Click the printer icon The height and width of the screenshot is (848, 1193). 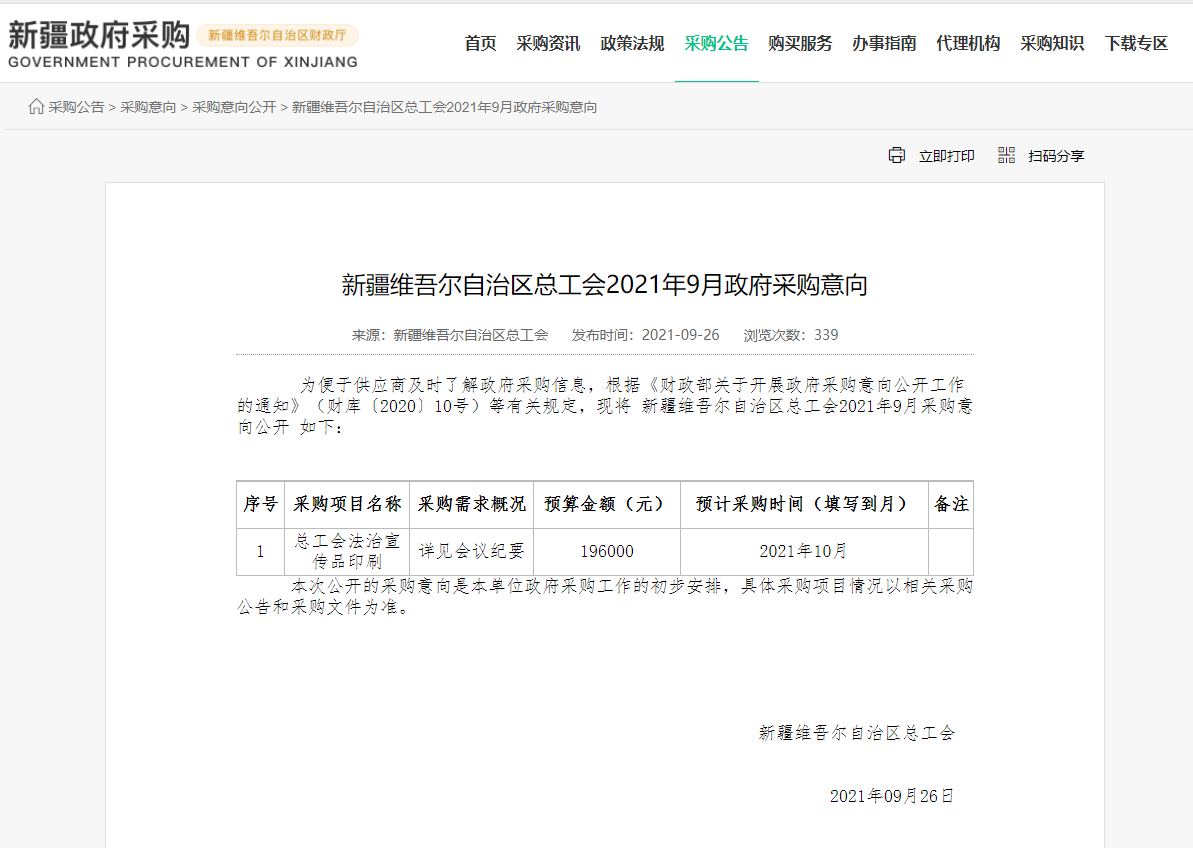897,156
